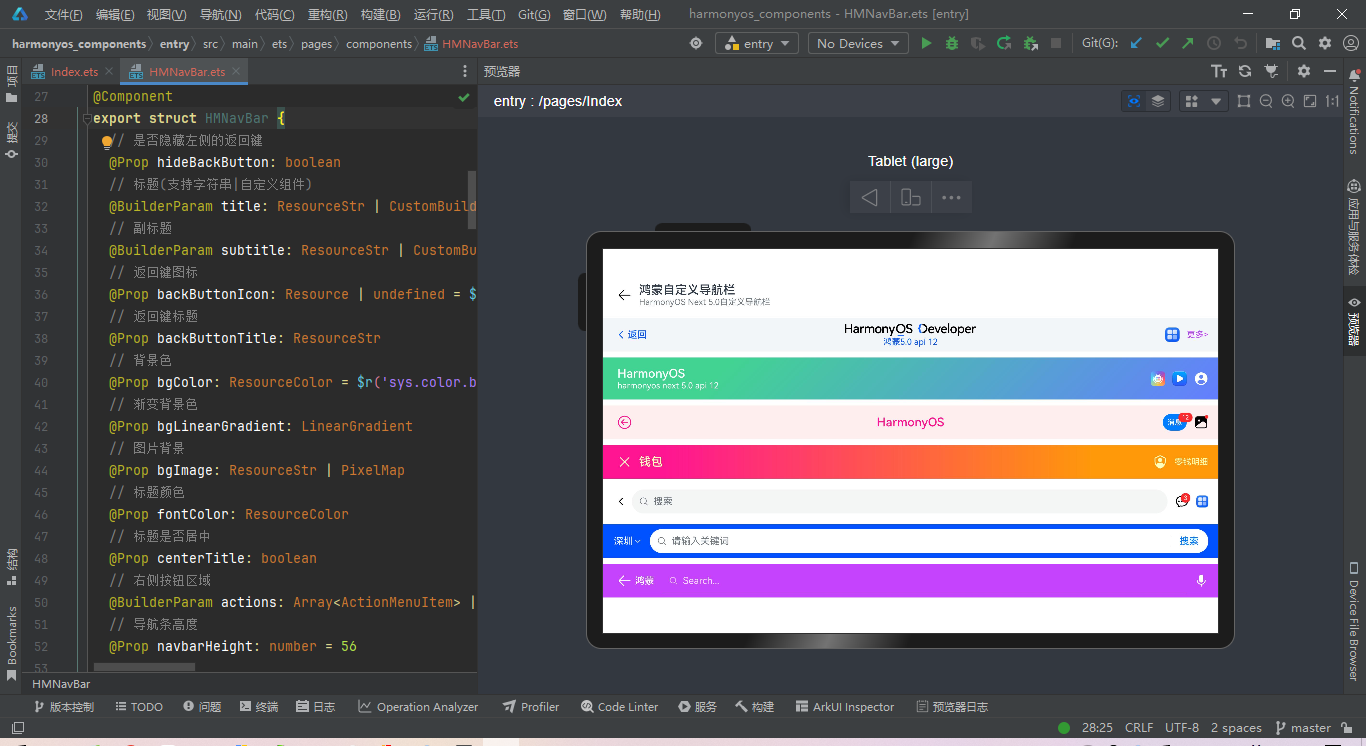Open the No Devices dropdown

[857, 43]
